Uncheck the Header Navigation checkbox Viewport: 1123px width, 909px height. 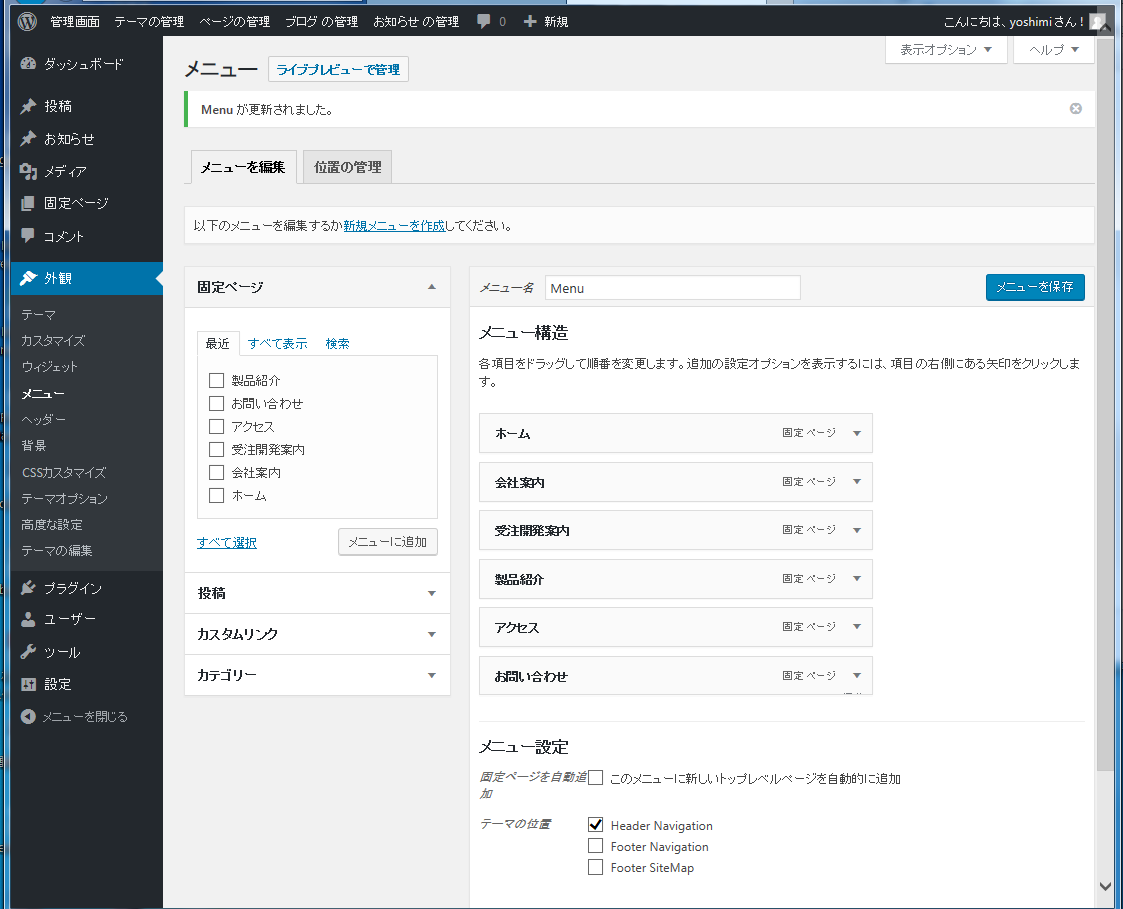596,825
